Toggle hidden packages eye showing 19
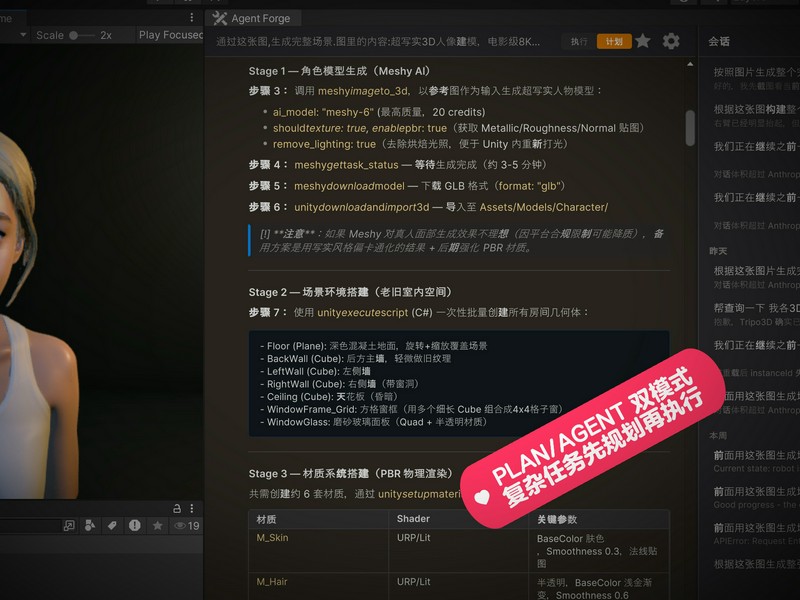Screen dimensions: 800x600 [x=187, y=526]
